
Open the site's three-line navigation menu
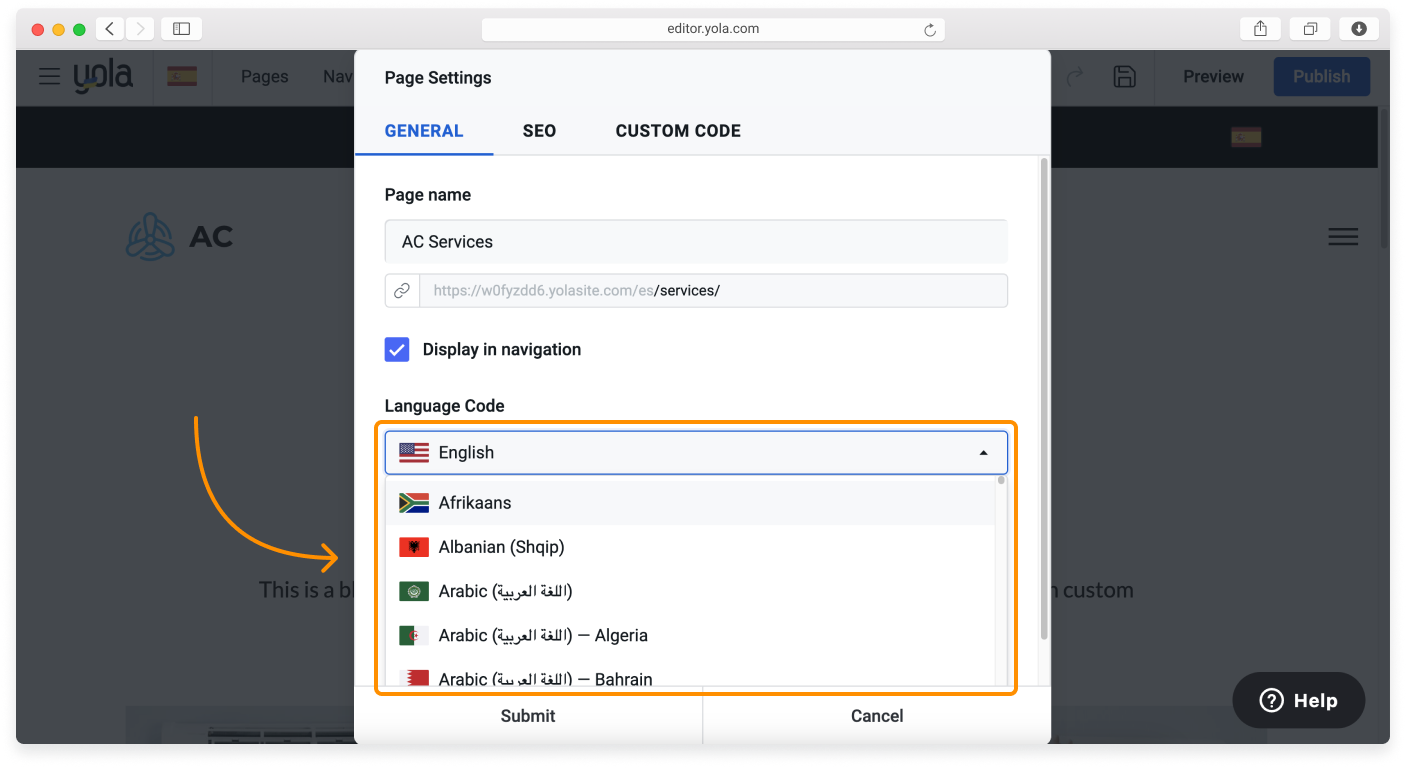(x=1342, y=237)
